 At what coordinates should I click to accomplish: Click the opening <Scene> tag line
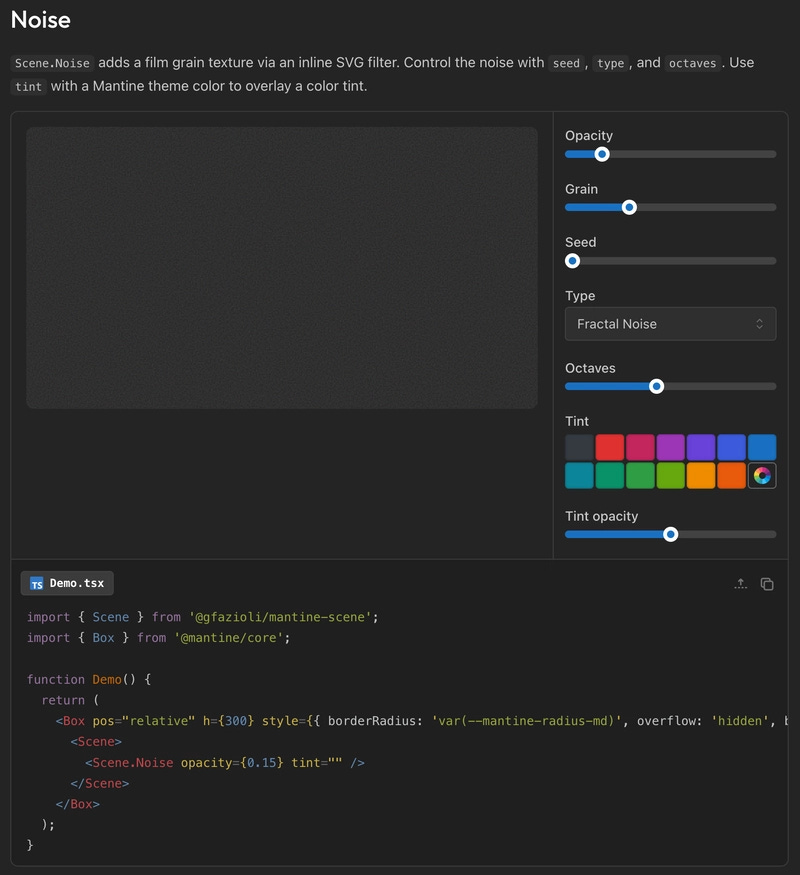click(96, 742)
